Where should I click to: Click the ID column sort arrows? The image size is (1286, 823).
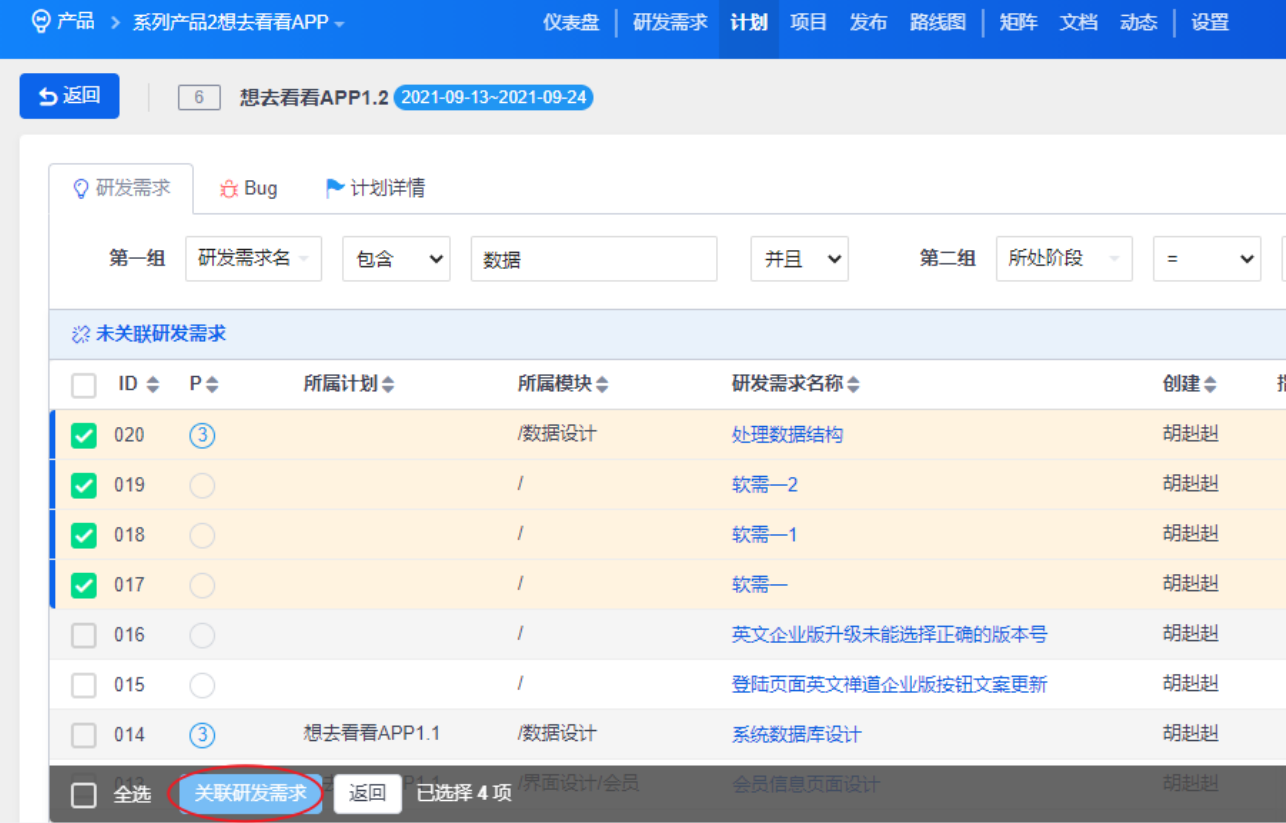pyautogui.click(x=153, y=385)
